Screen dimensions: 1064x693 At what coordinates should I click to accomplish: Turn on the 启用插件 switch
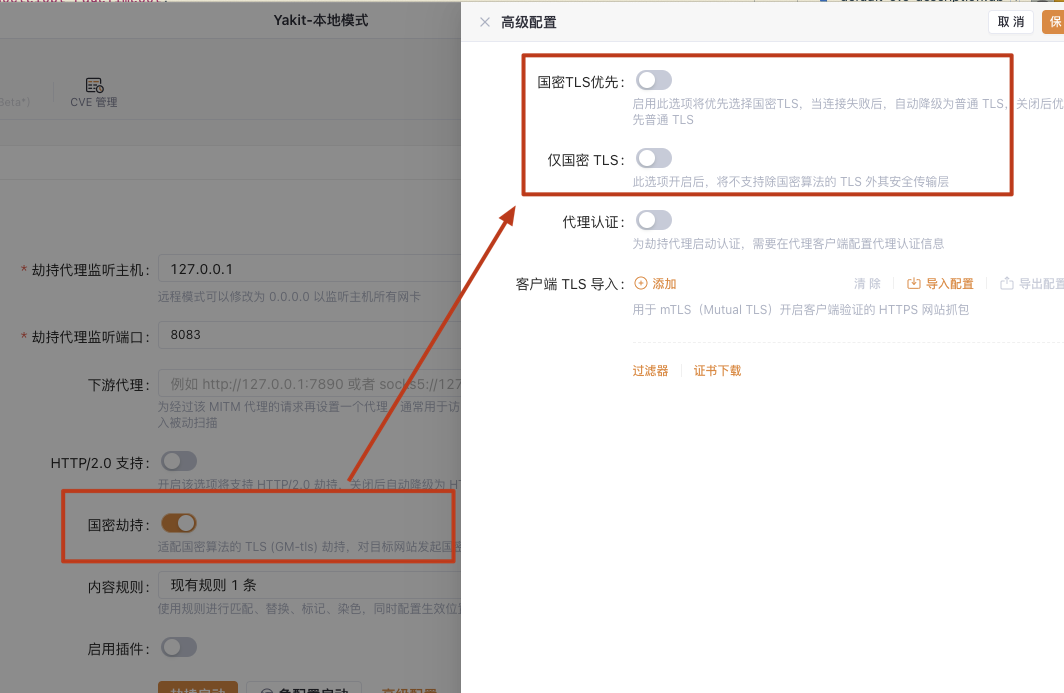179,647
